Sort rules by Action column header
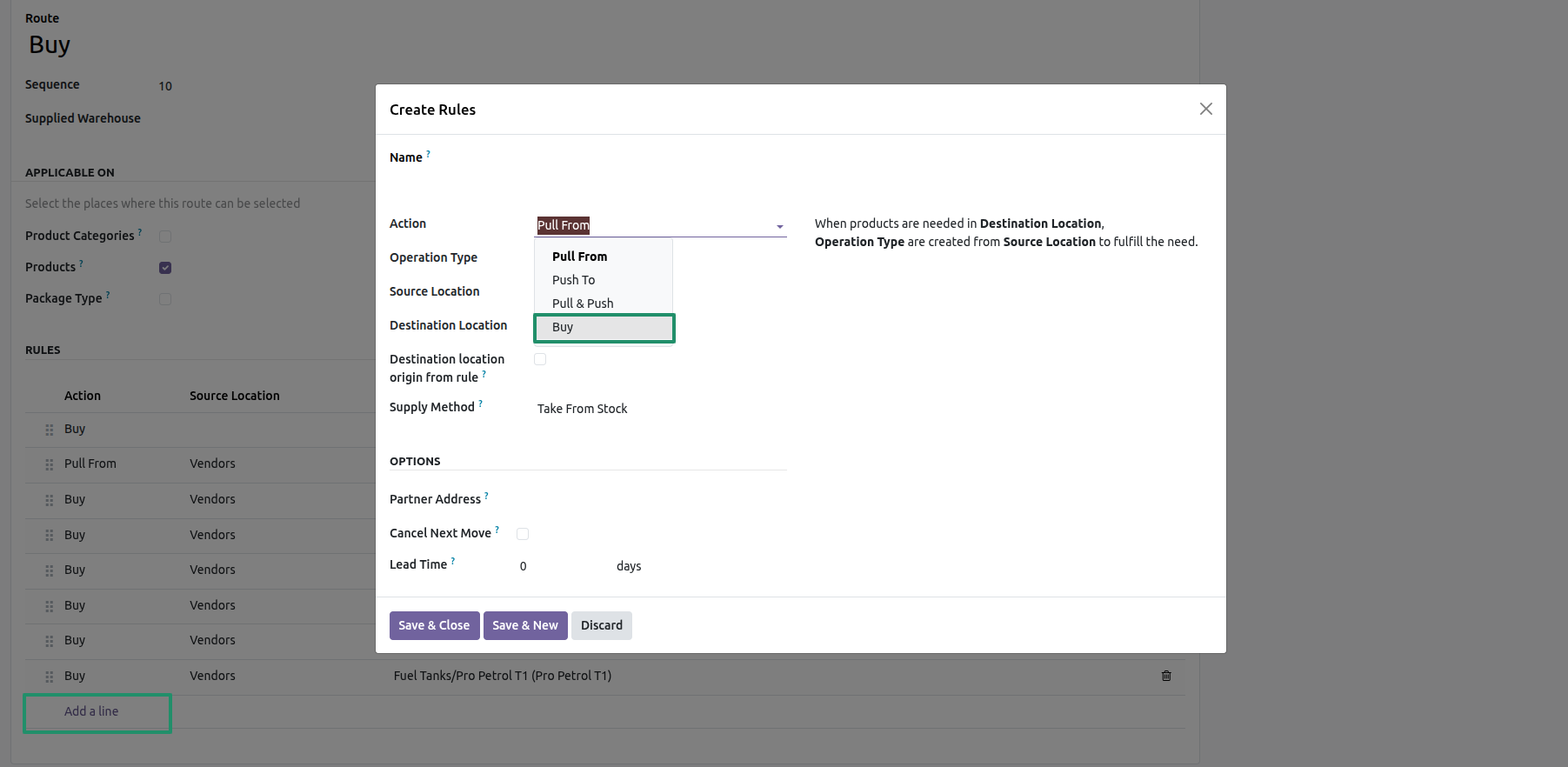This screenshot has height=767, width=1568. [x=83, y=396]
